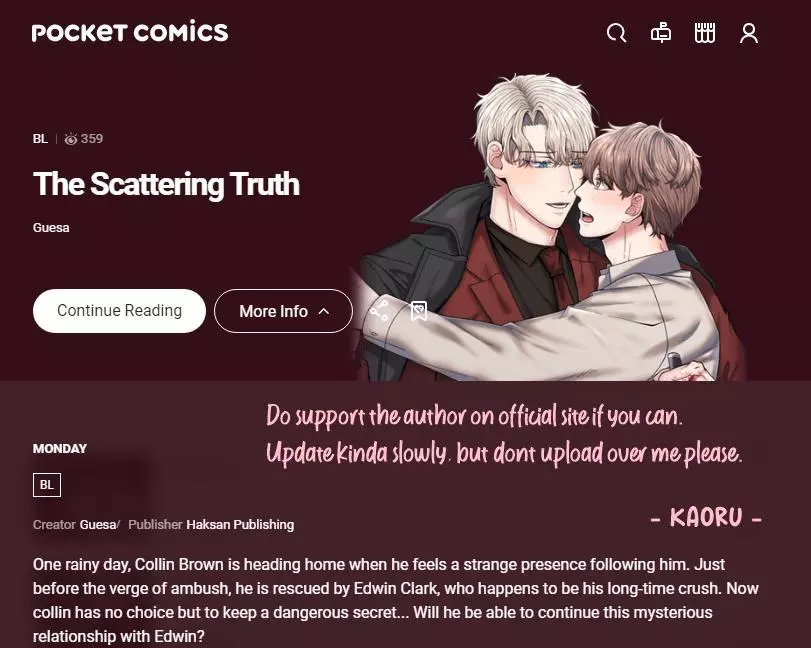Click The Scattering Truth title

pos(167,184)
